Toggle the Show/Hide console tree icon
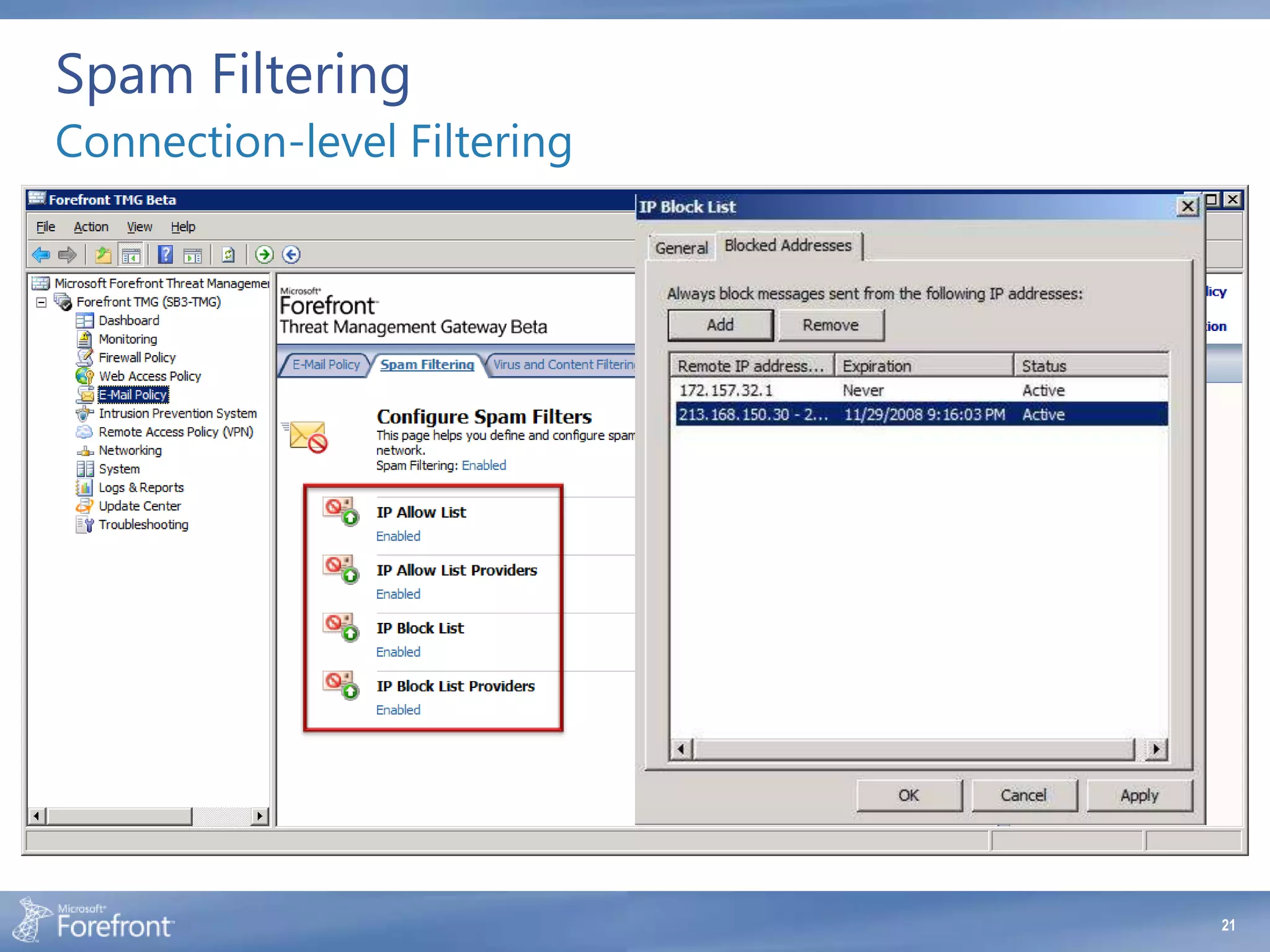This screenshot has width=1270, height=952. click(131, 255)
